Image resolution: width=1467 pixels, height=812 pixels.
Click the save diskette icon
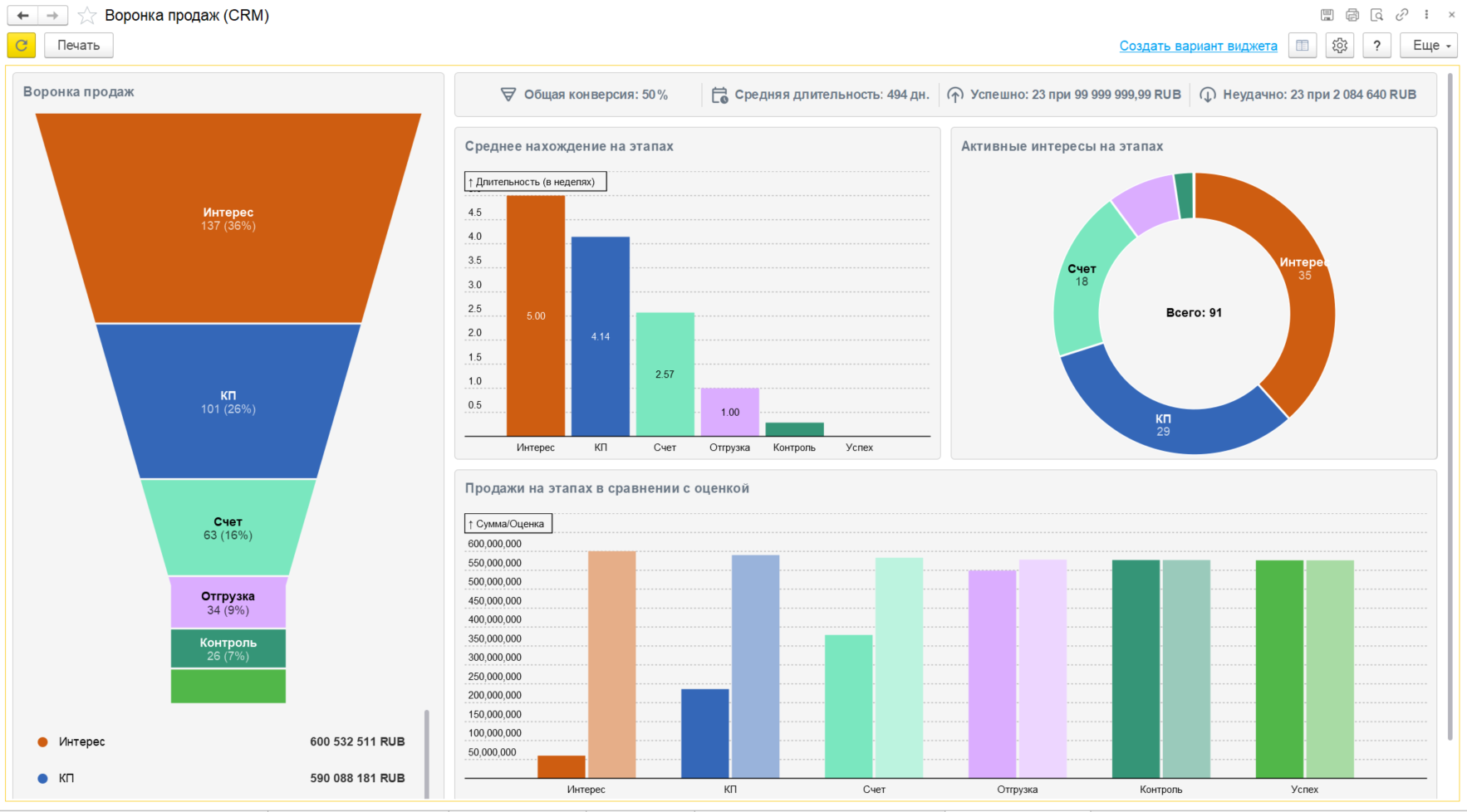click(1327, 15)
